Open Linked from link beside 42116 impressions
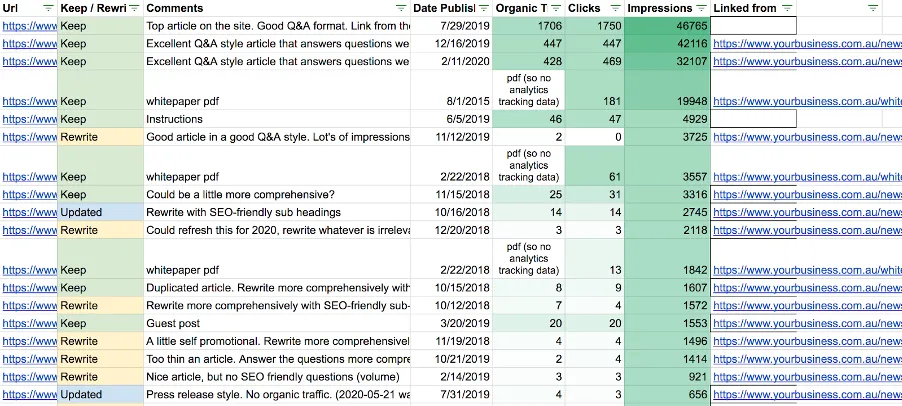Screen dimensions: 902x406 806,44
